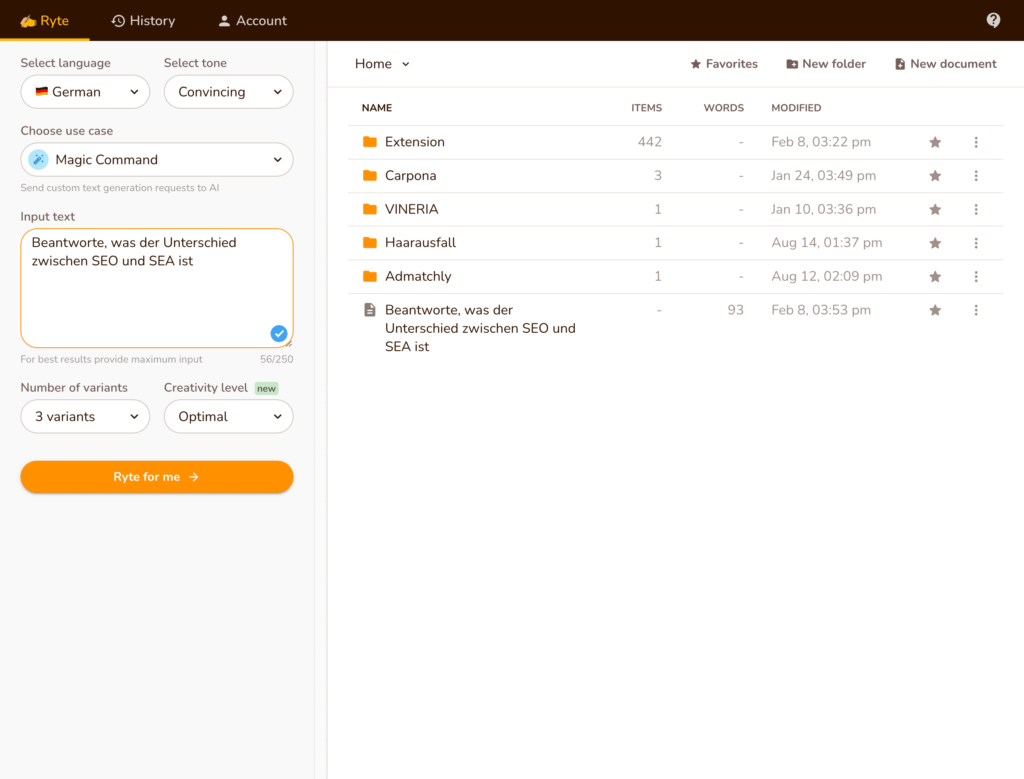Click the Aug 12, 02:09 pm date
The height and width of the screenshot is (779, 1024).
pos(827,277)
